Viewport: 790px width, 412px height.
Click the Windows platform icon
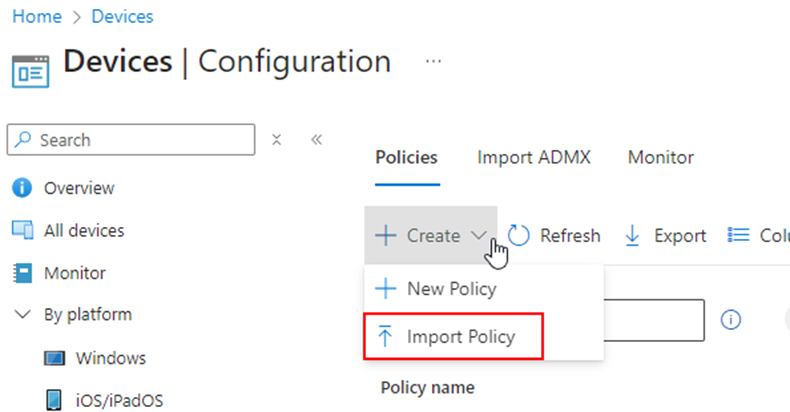(x=56, y=358)
